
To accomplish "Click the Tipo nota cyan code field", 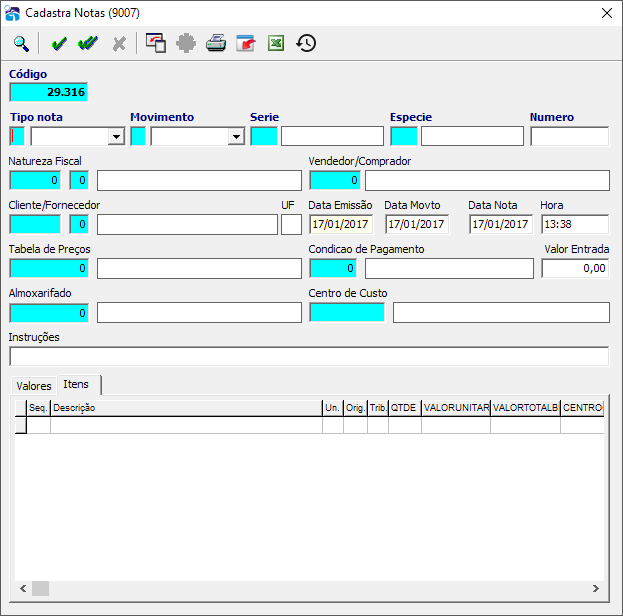I will coord(17,136).
